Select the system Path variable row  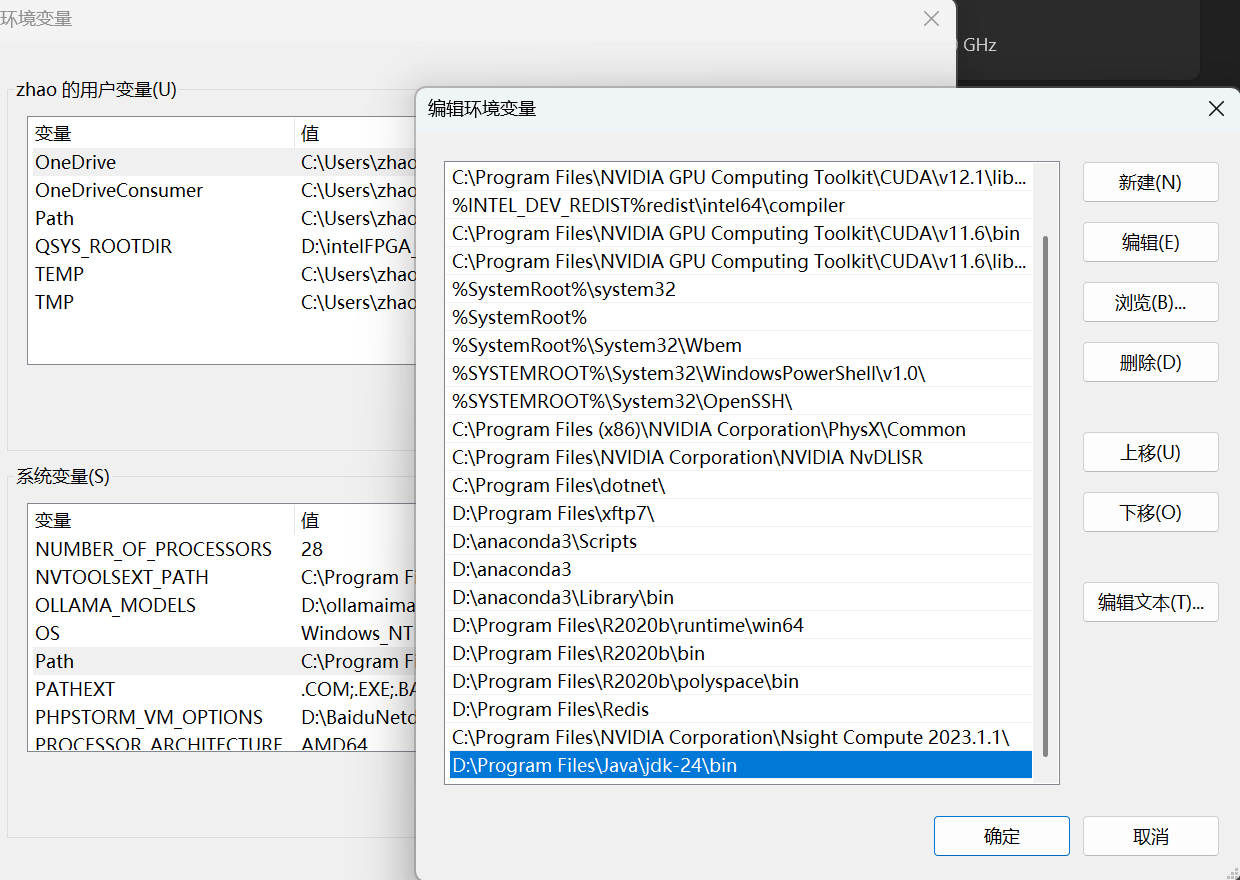click(x=222, y=661)
